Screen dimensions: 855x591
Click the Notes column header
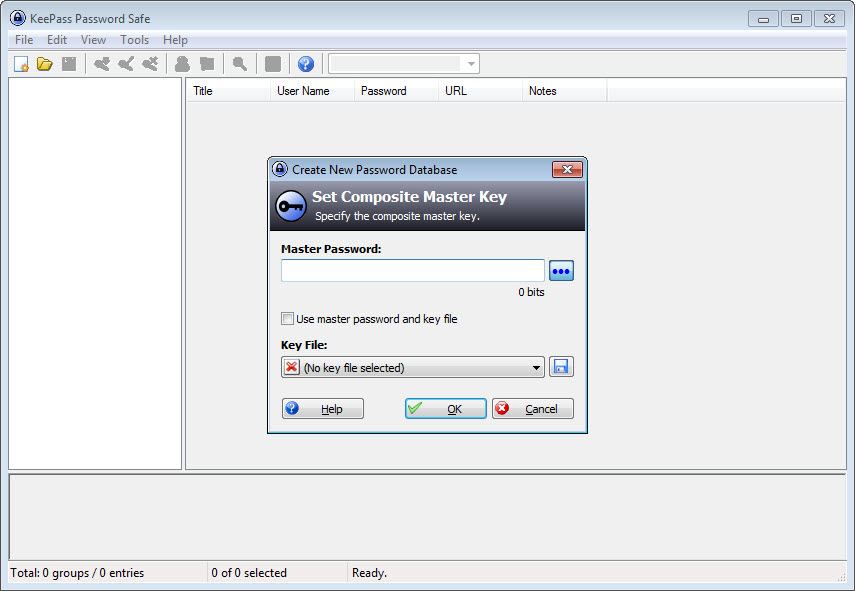[564, 91]
